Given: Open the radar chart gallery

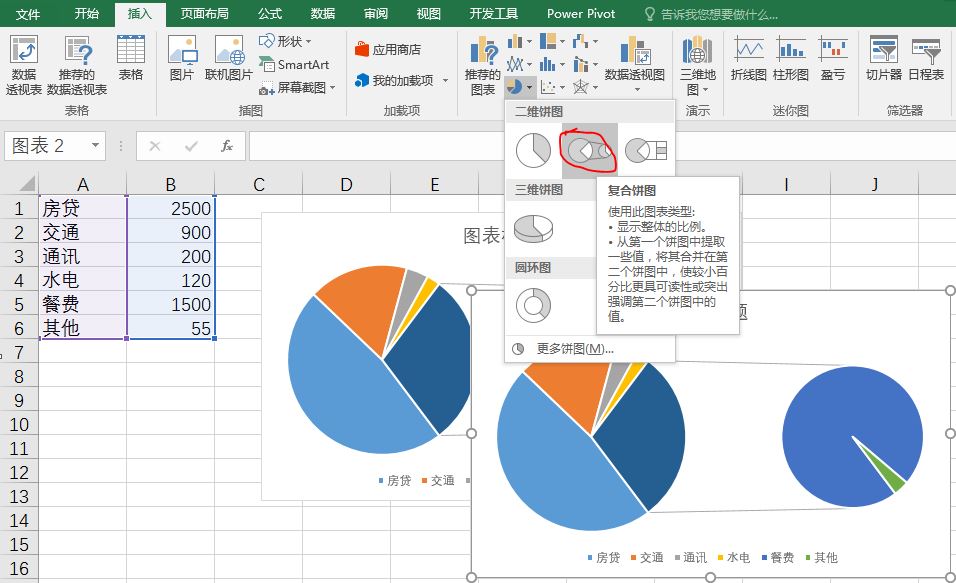Looking at the screenshot, I should [584, 87].
